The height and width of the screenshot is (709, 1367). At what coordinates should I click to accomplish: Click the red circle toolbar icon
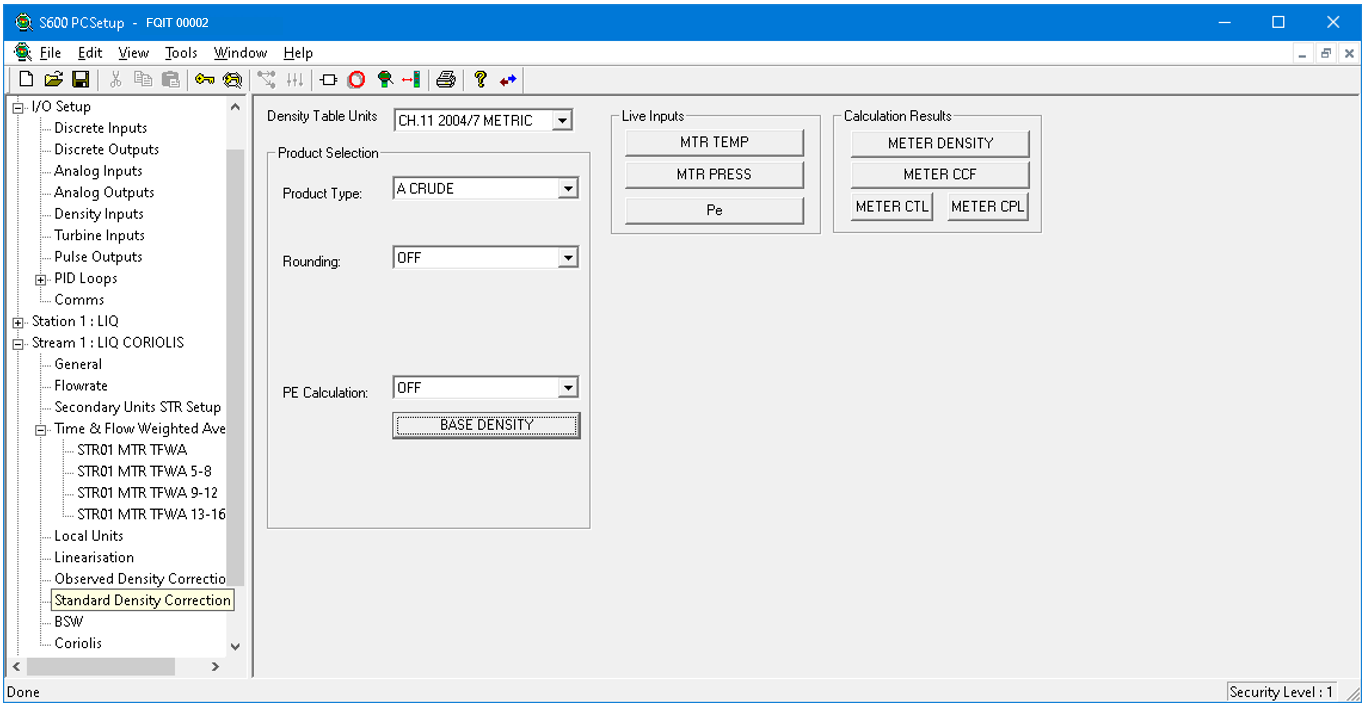tap(356, 80)
